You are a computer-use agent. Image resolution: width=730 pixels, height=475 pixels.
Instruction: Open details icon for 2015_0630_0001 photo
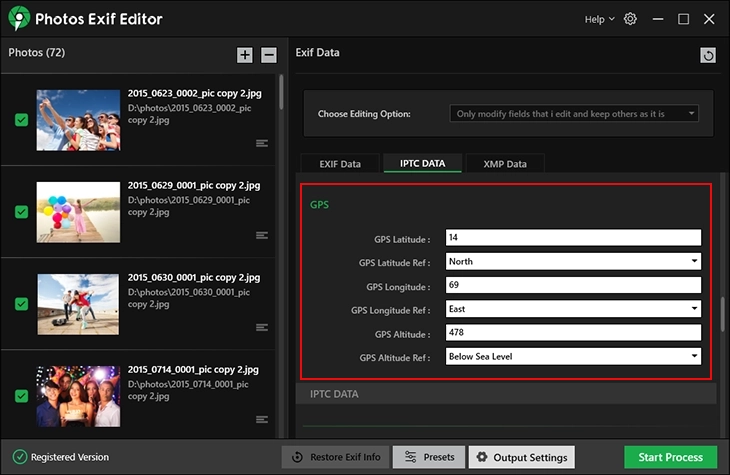tap(262, 327)
